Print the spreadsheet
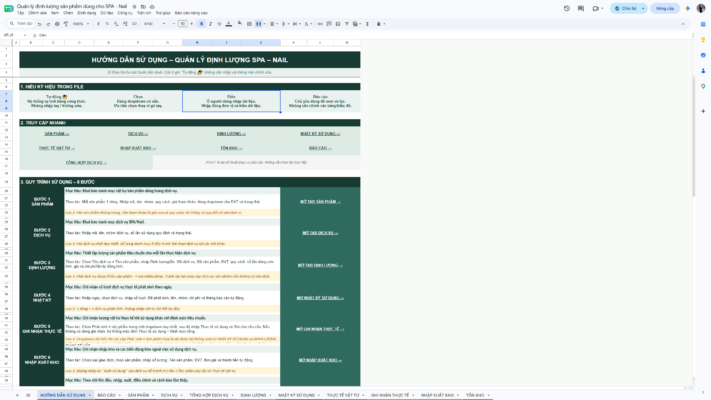Screen dimensions: 711x400 pyautogui.click(x=57, y=24)
